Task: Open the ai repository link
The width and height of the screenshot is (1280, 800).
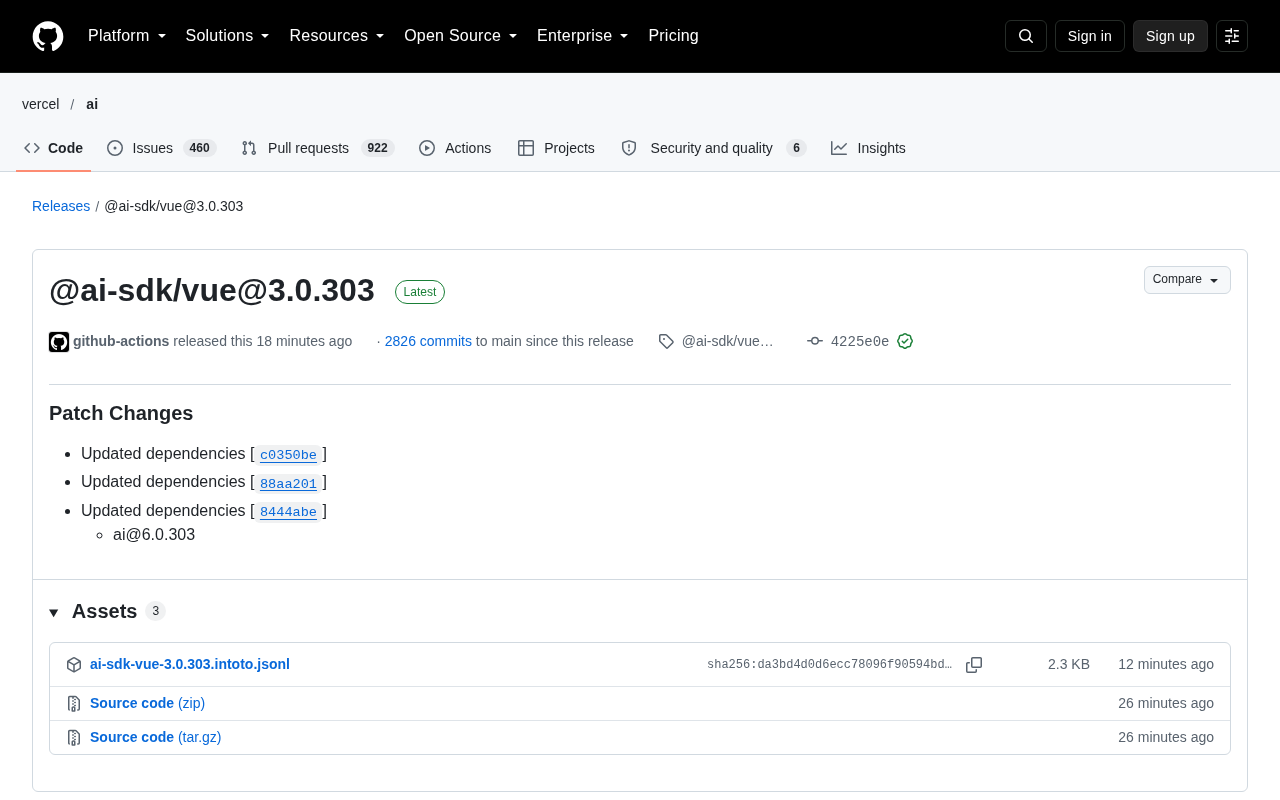Action: click(92, 104)
